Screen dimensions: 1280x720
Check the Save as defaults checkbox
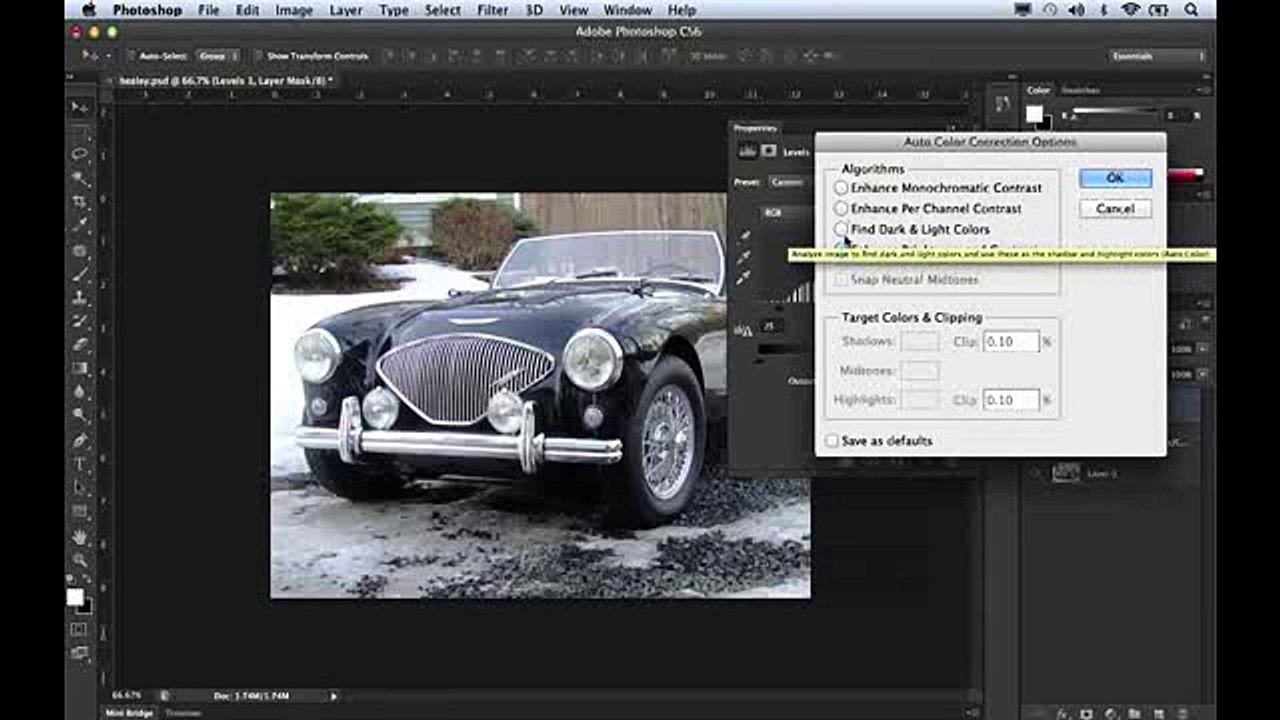pos(832,441)
